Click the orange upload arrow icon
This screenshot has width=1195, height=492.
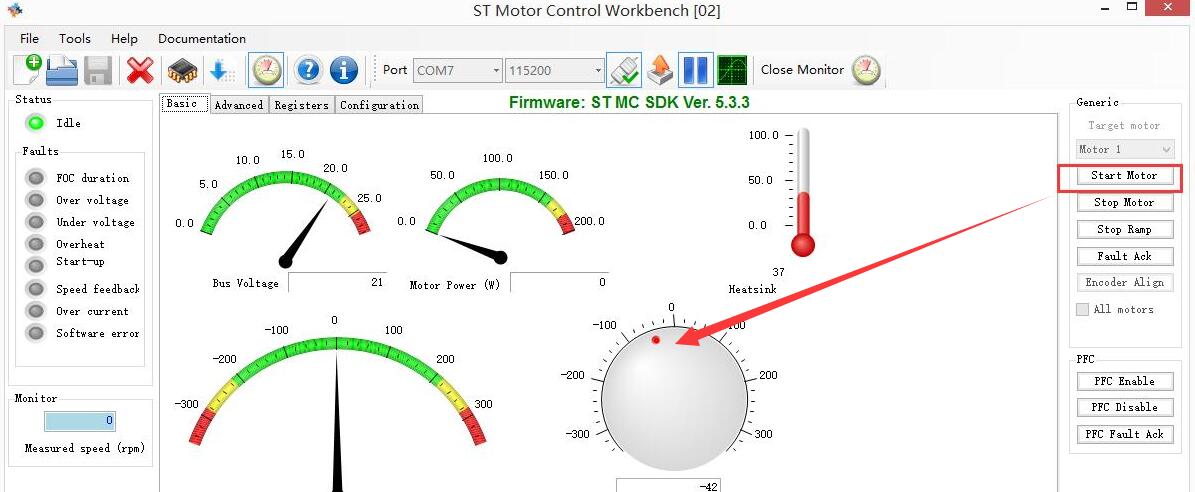click(659, 70)
